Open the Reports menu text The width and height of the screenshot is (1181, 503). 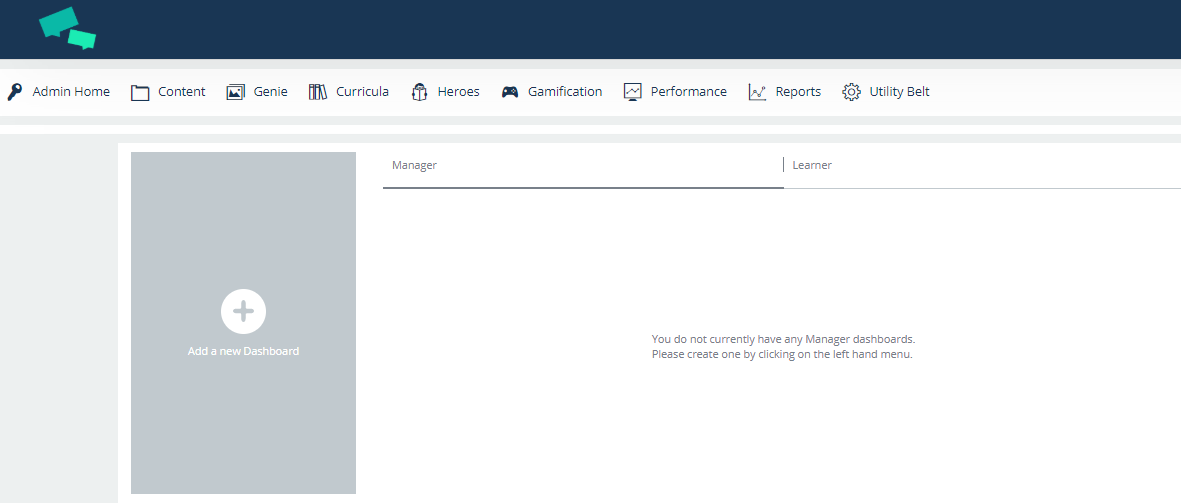pos(798,92)
